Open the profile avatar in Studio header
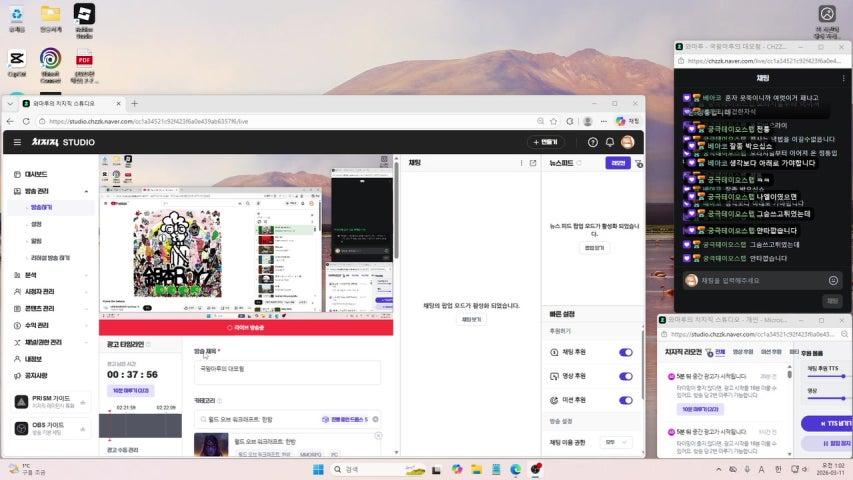This screenshot has width=853, height=480. click(x=627, y=142)
